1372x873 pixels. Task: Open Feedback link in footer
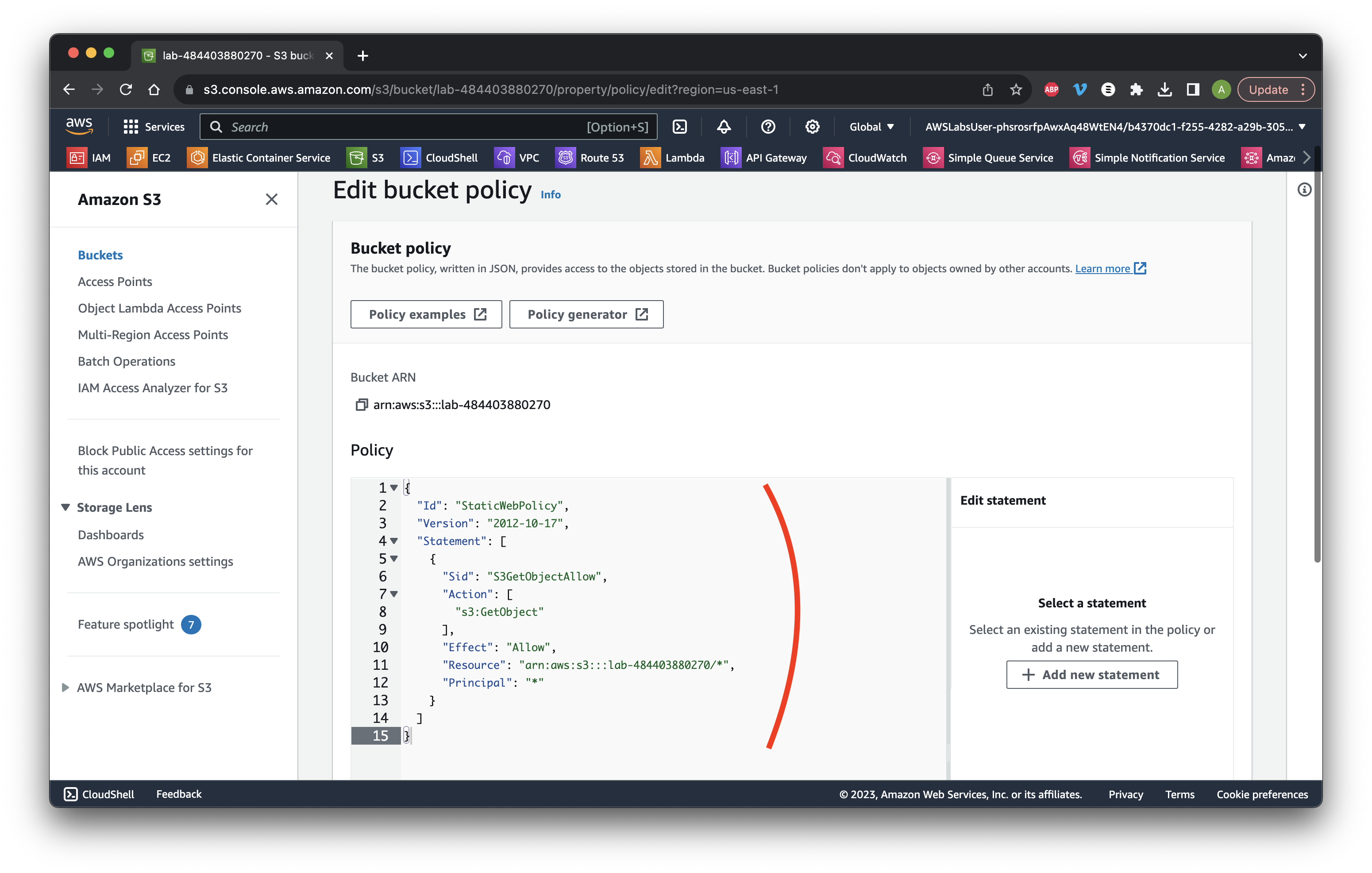click(179, 794)
